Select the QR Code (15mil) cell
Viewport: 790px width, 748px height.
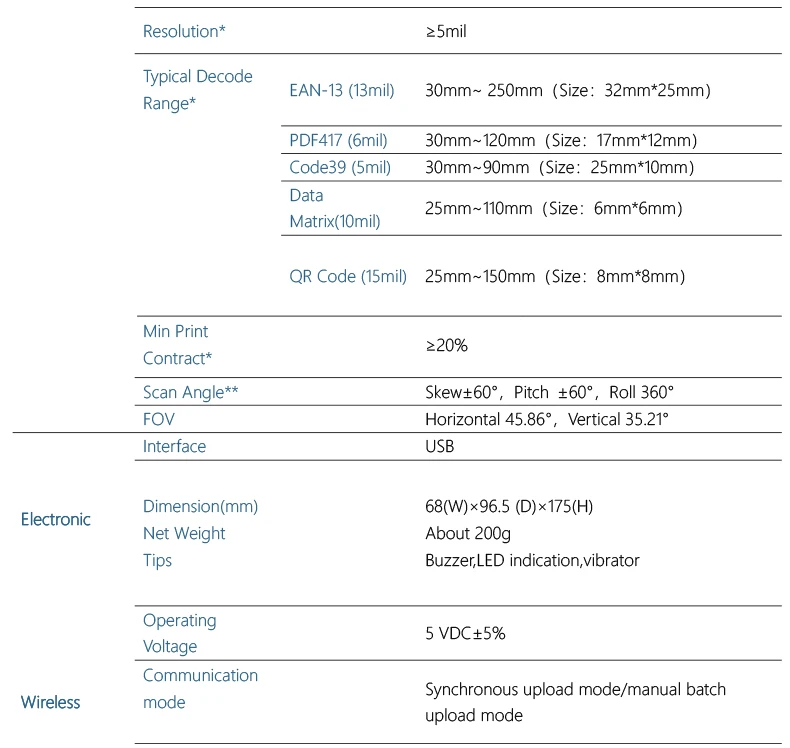[x=347, y=276]
